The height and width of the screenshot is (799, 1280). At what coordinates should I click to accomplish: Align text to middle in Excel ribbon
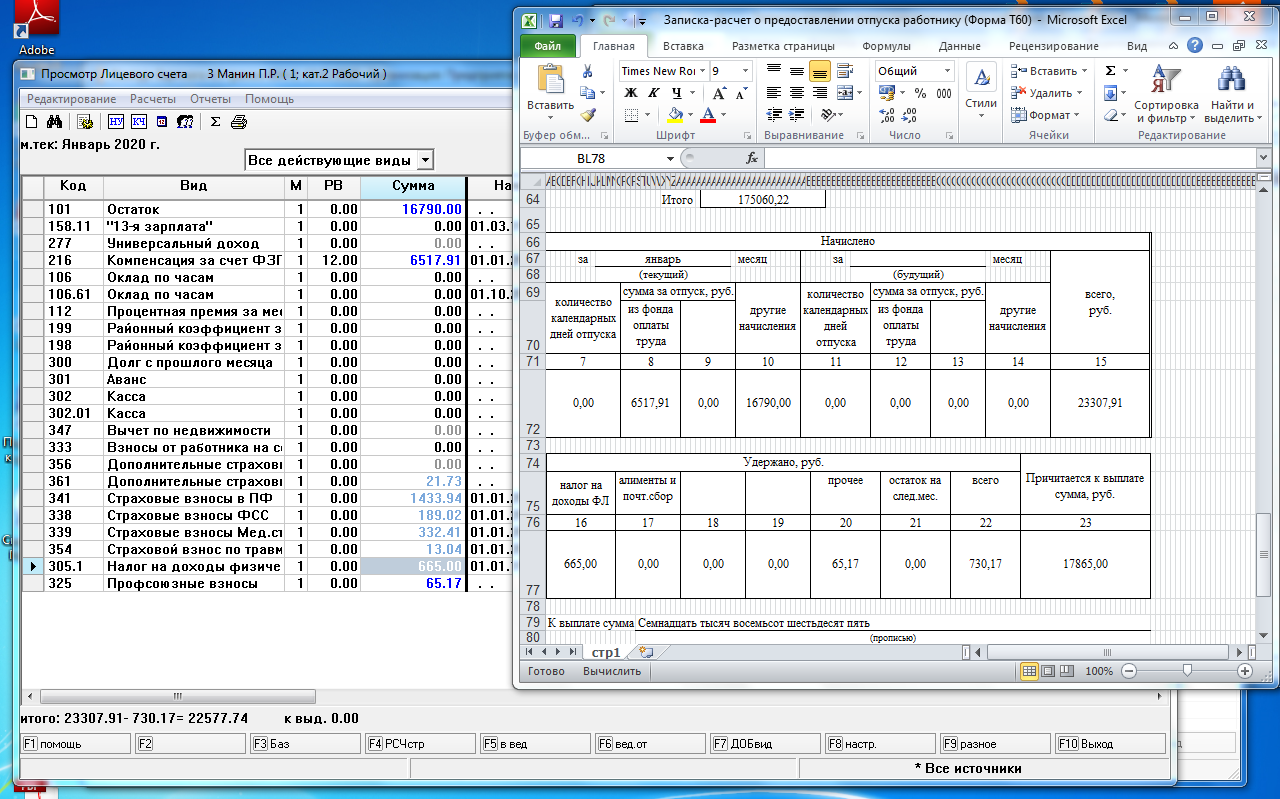pos(797,71)
